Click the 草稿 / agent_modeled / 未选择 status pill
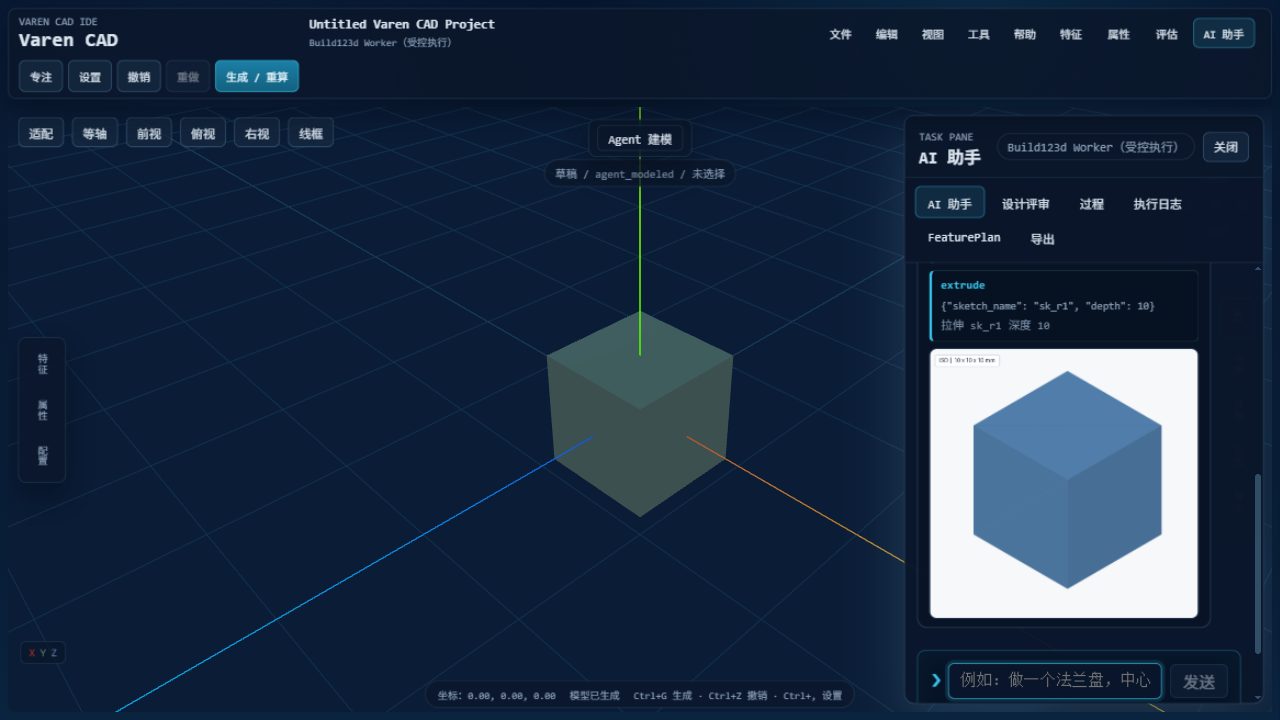This screenshot has height=720, width=1280. coord(640,174)
